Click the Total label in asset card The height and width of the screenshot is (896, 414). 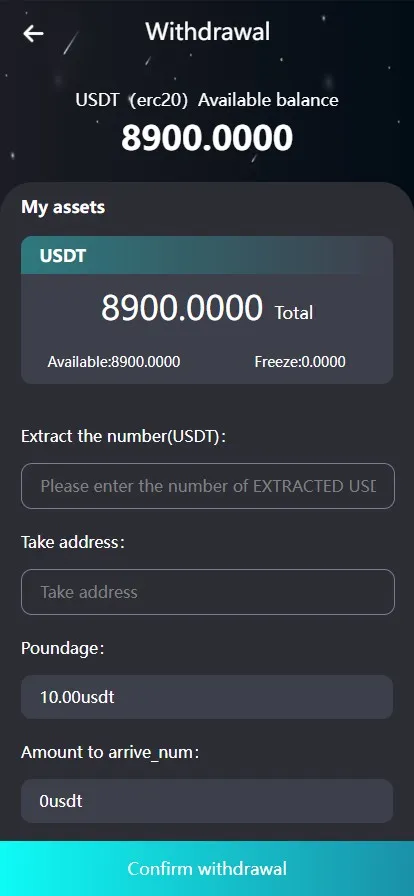pyautogui.click(x=294, y=313)
